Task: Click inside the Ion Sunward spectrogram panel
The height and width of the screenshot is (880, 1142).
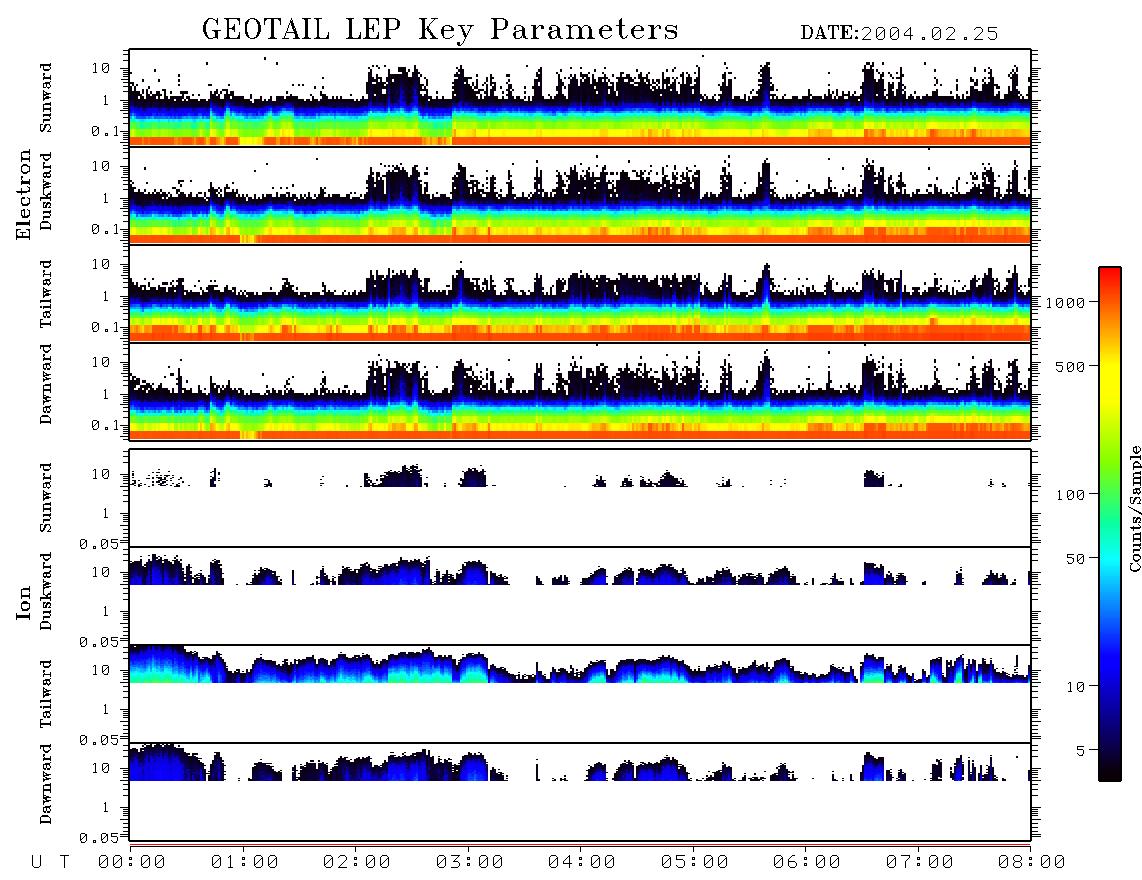Action: click(x=580, y=498)
